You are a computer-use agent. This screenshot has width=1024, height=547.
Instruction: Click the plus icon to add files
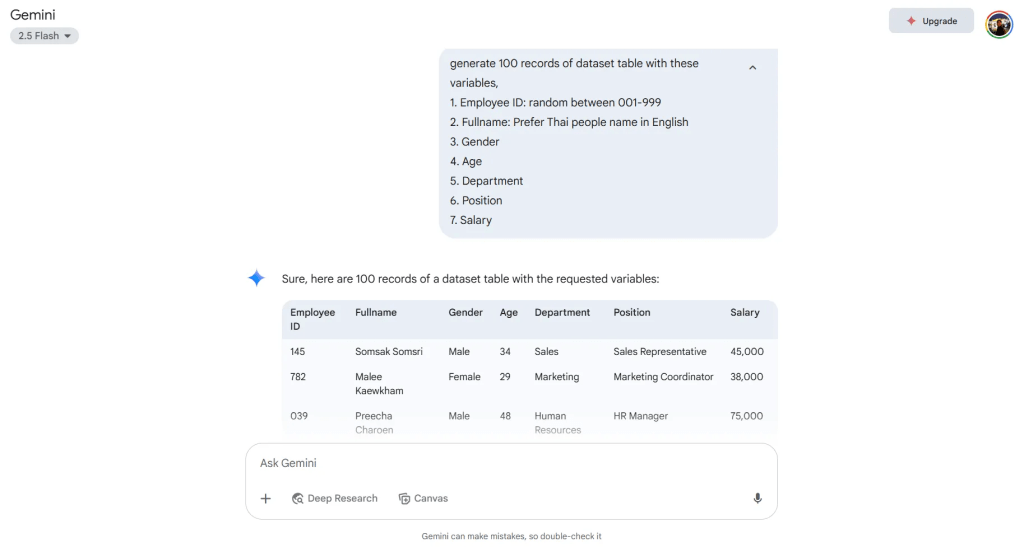click(266, 498)
